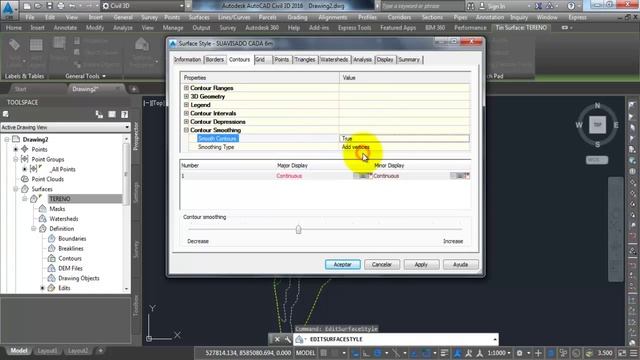Expand the Contour Ranges property group
Image resolution: width=640 pixels, height=360 pixels.
point(186,88)
